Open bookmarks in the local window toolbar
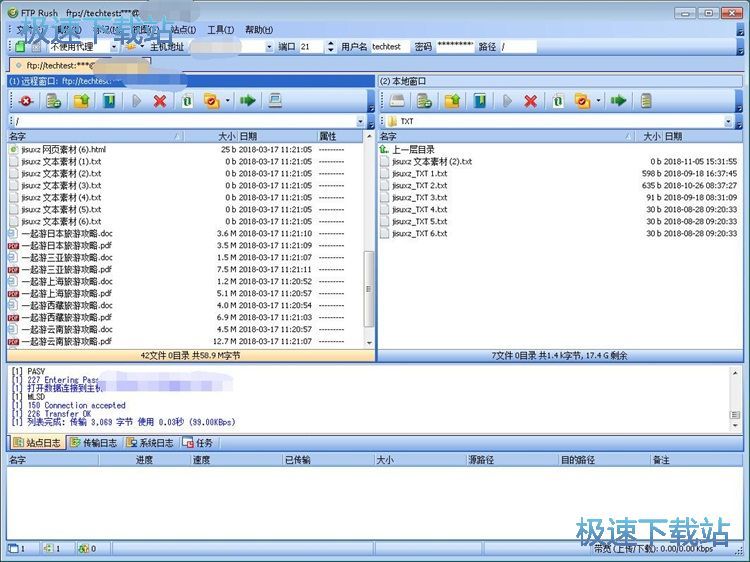This screenshot has width=750, height=562. (x=480, y=101)
